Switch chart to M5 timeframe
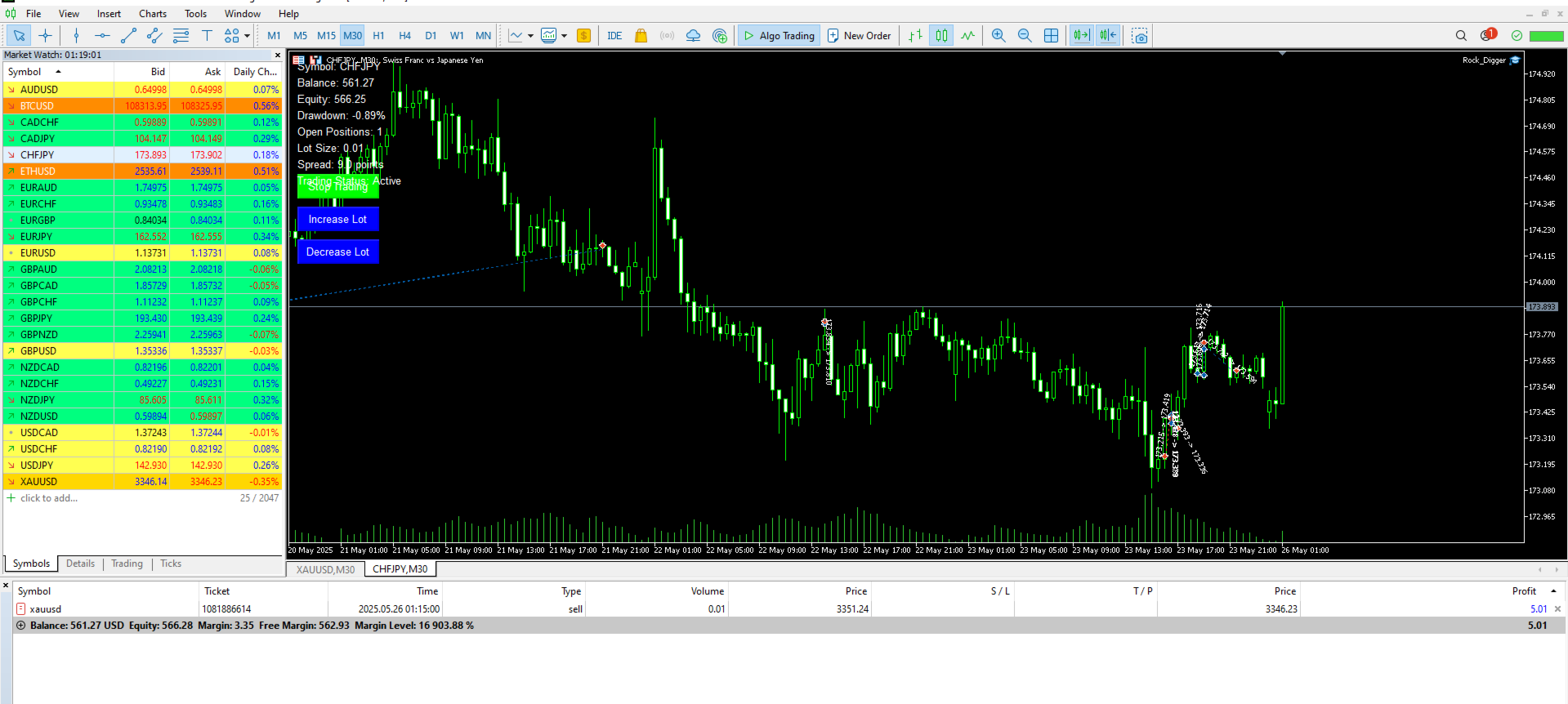This screenshot has height=704, width=1568. click(300, 35)
